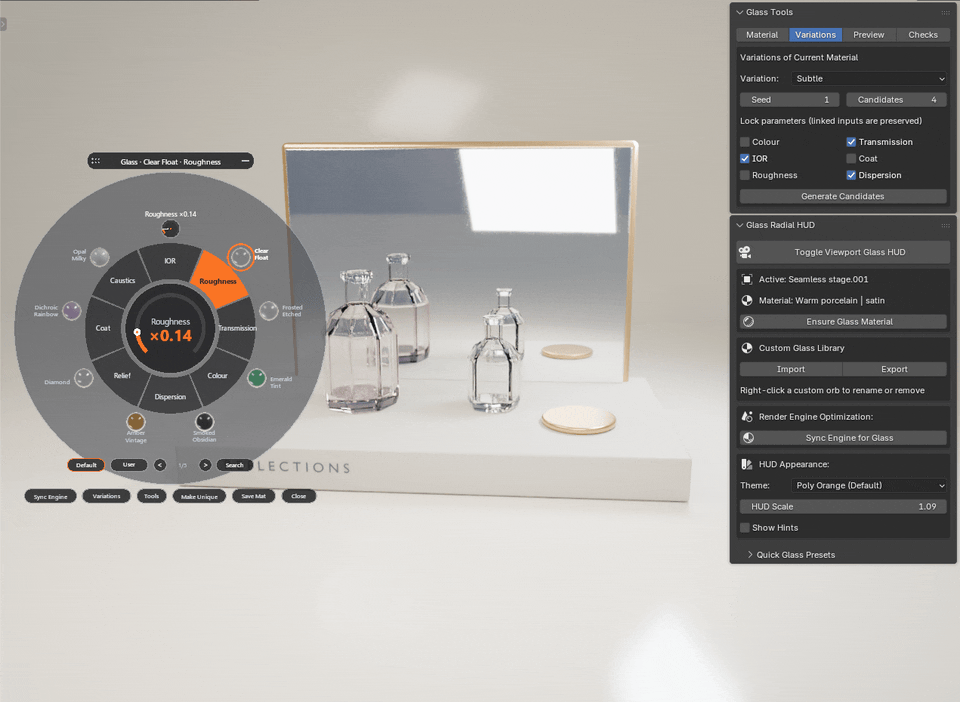Open the Variations tab
The image size is (960, 702).
click(815, 35)
